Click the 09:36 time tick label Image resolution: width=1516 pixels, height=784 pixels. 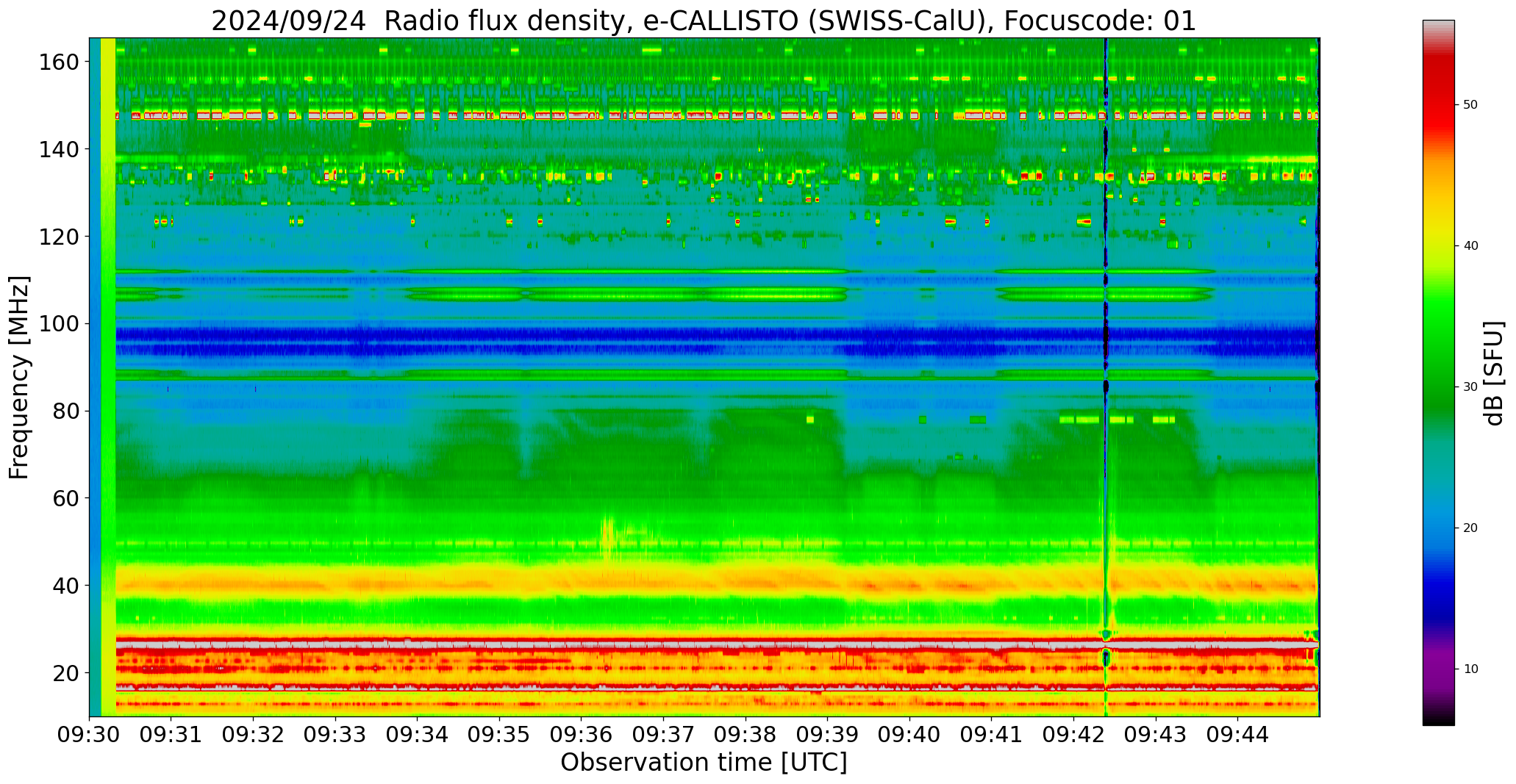point(582,734)
